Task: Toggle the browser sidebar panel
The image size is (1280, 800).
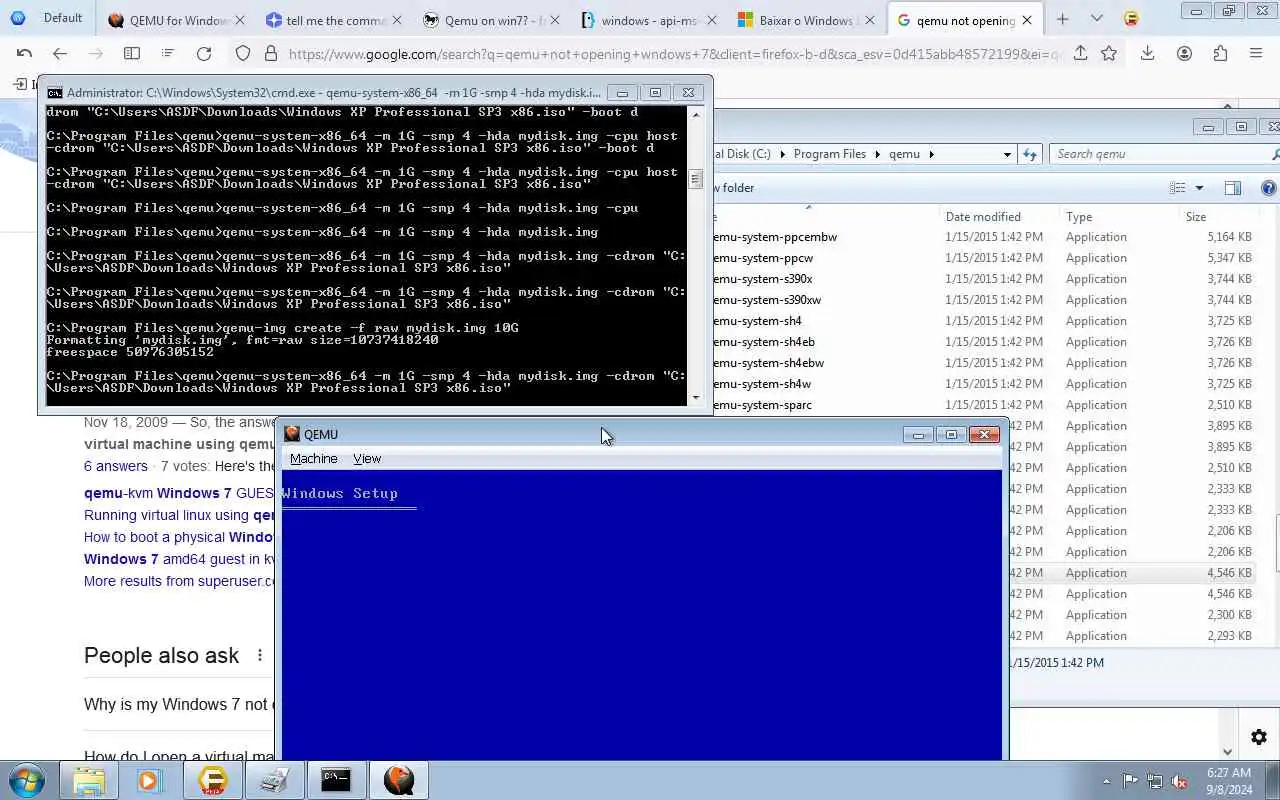Action: click(132, 54)
